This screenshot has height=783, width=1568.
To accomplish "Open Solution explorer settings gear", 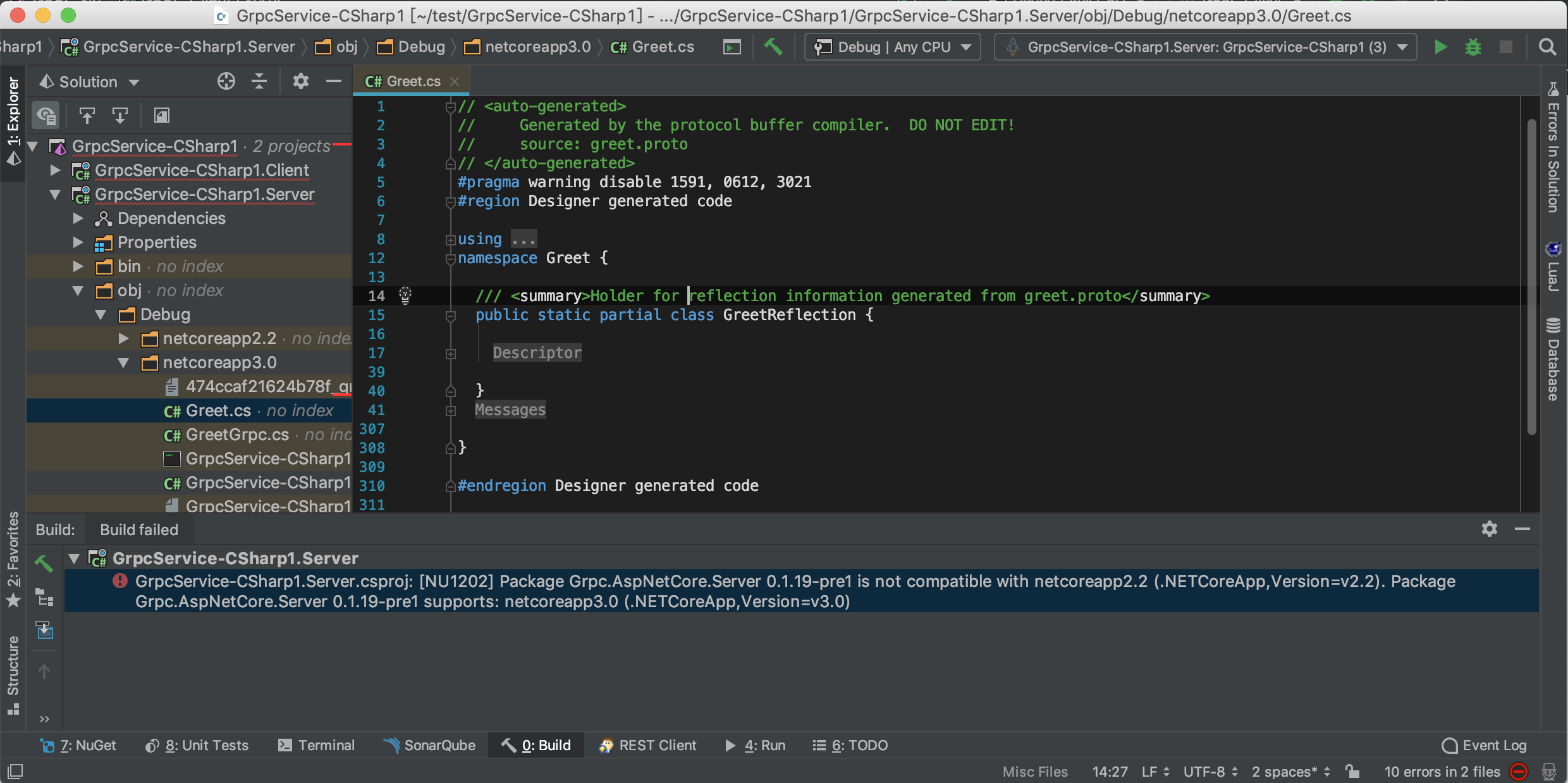I will tap(301, 82).
